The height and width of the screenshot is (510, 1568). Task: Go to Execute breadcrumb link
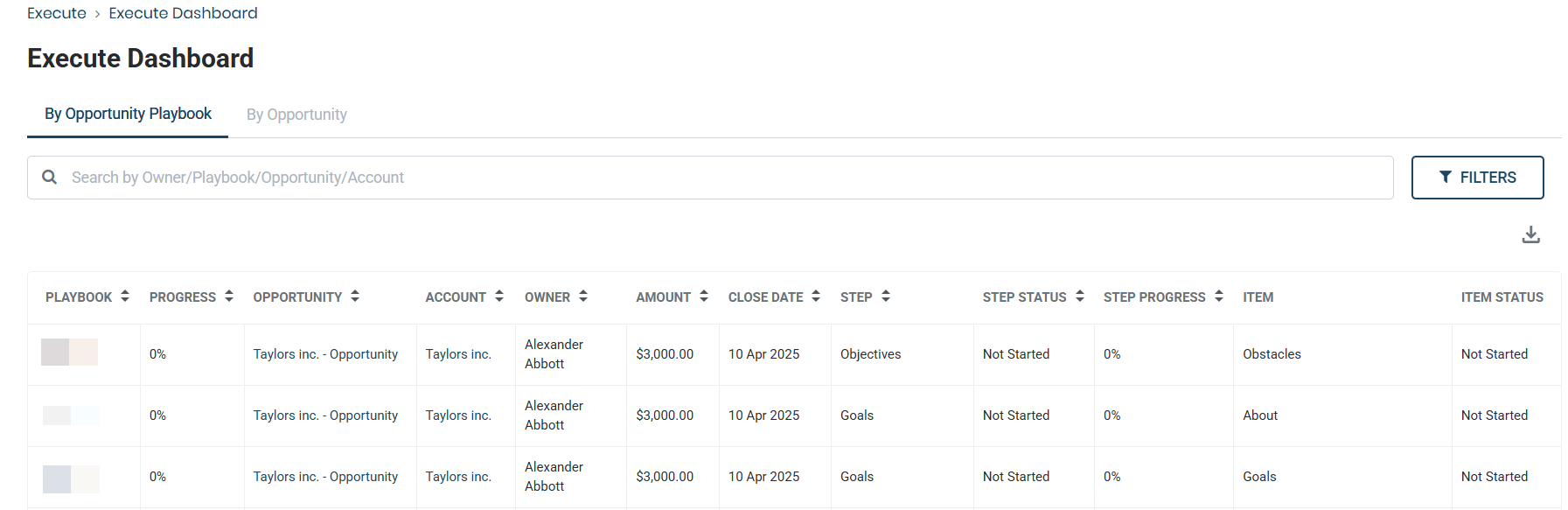pos(57,13)
